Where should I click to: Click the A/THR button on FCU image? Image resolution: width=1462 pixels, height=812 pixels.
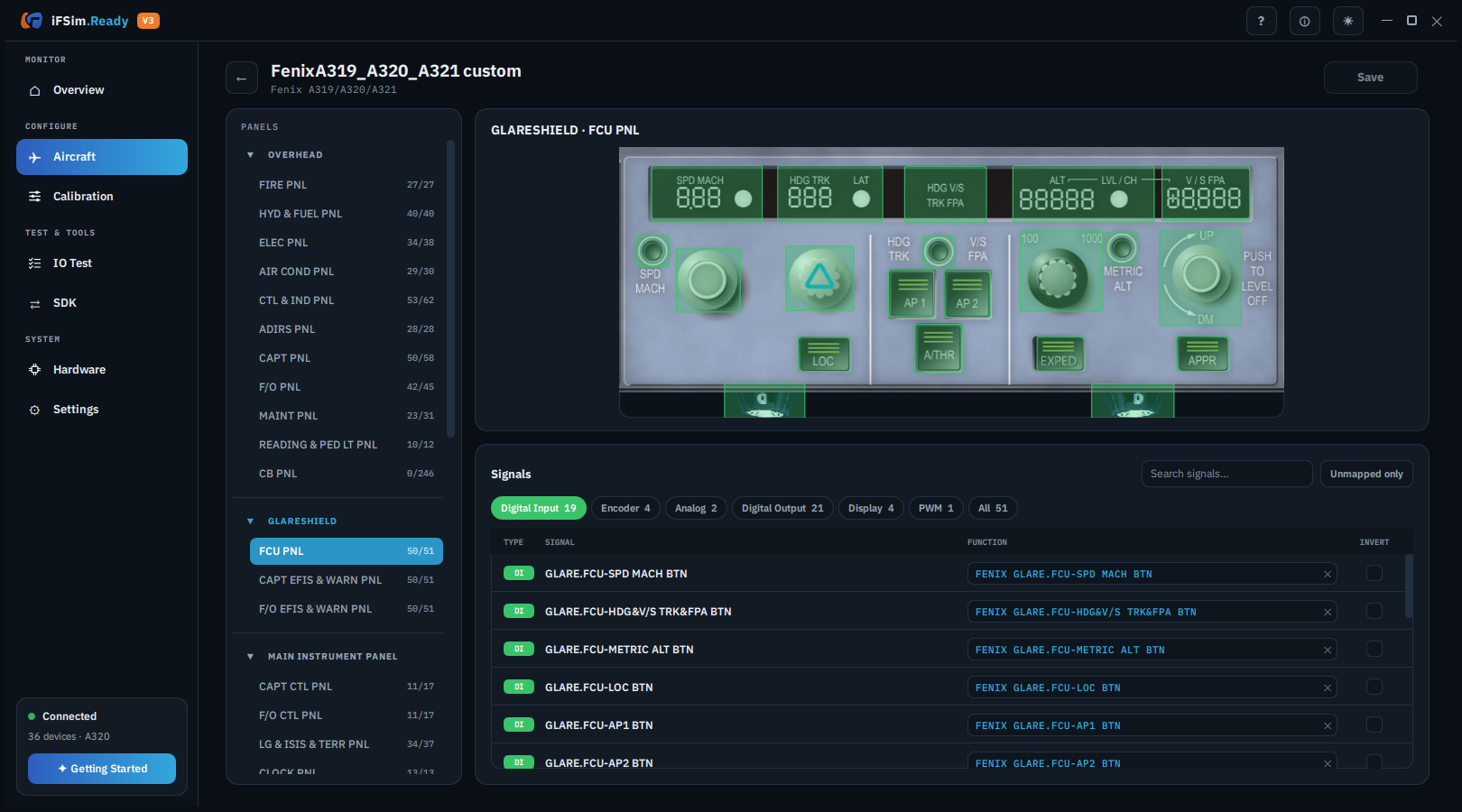(939, 347)
